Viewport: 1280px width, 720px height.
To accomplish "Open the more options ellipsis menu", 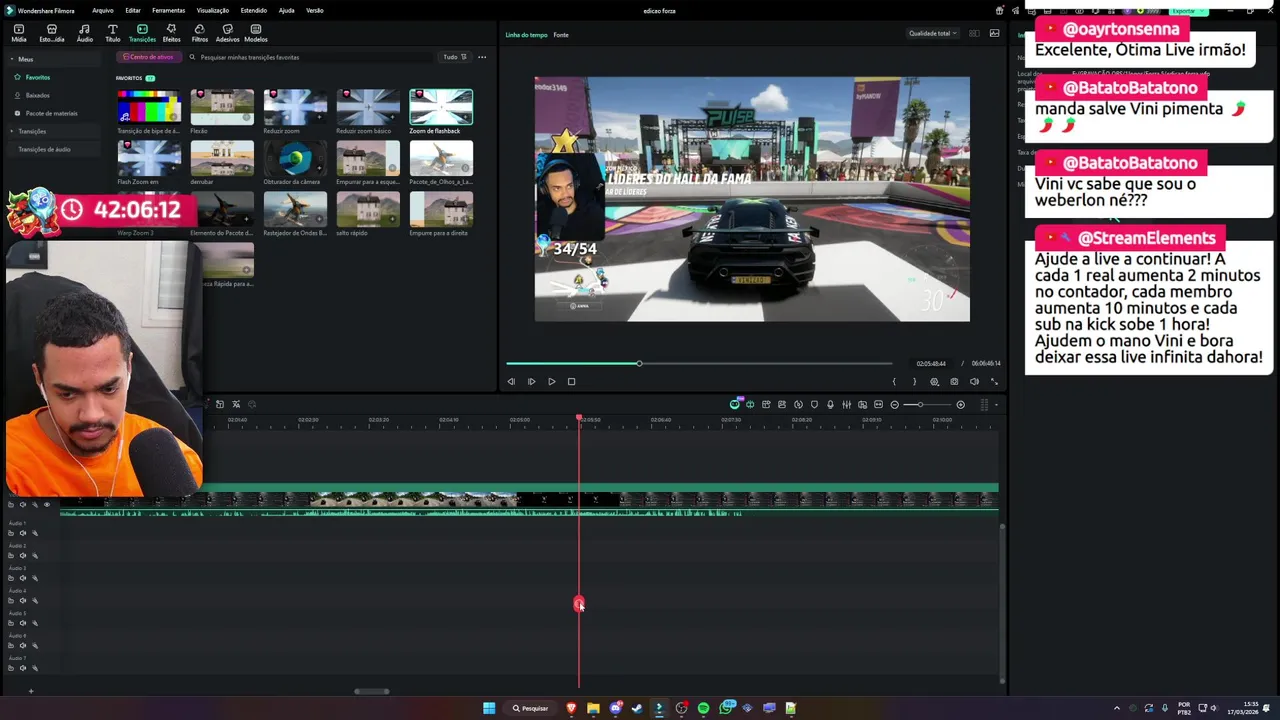I will tap(482, 57).
